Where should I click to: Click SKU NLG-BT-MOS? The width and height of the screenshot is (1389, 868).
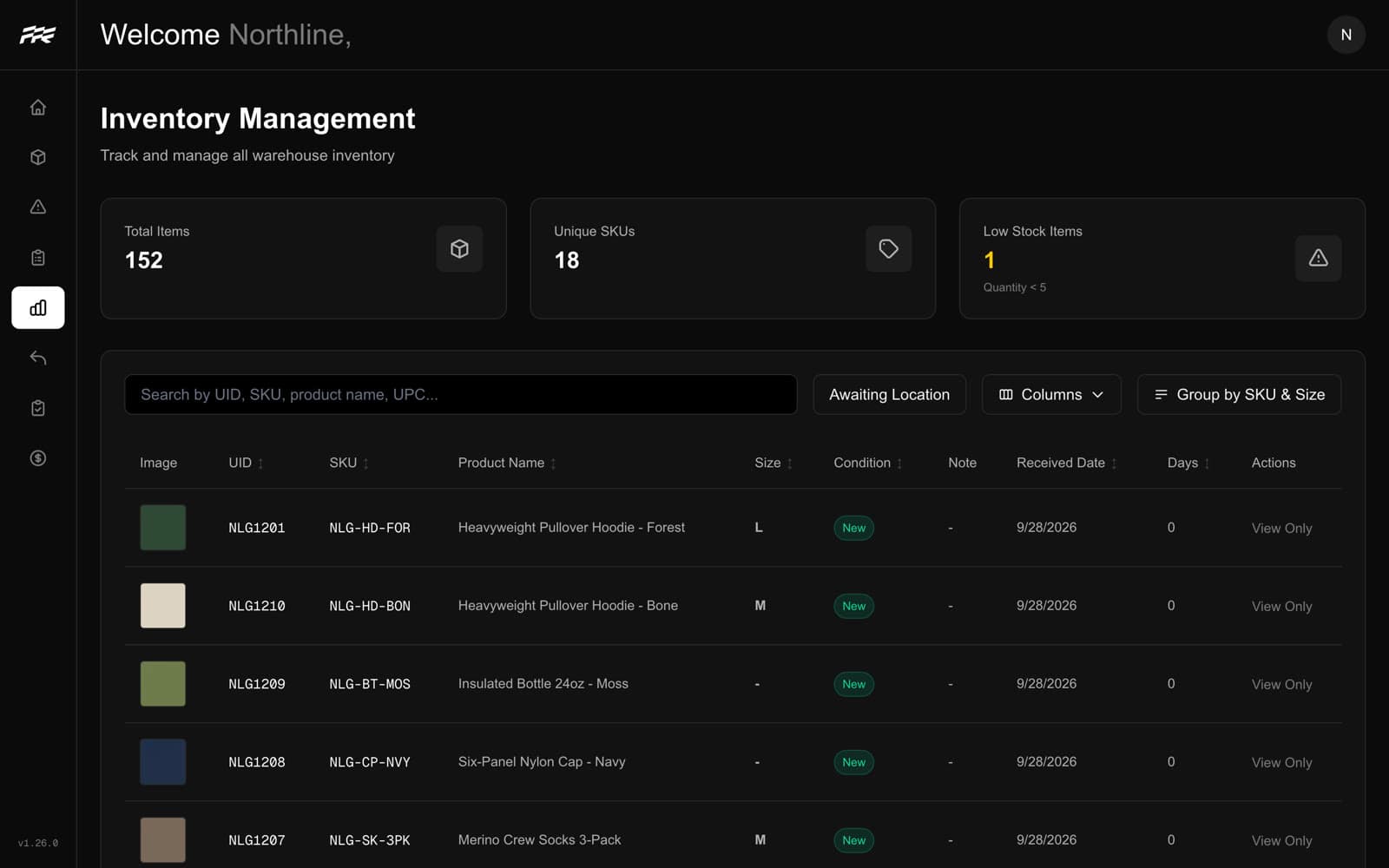pyautogui.click(x=370, y=684)
